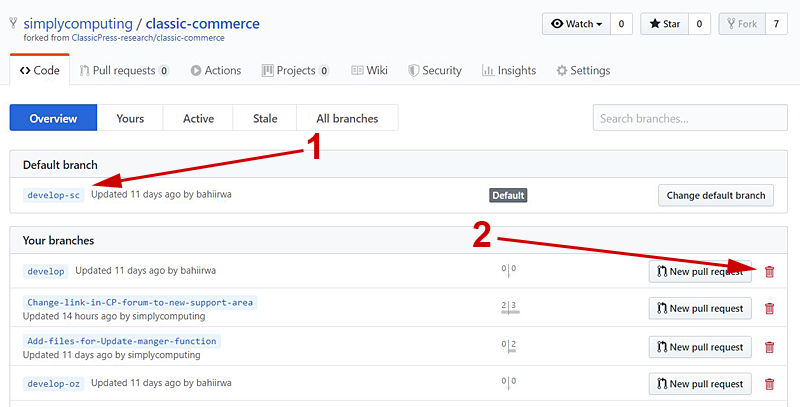Click the 'Your branches' heading
This screenshot has width=800, height=407.
tap(58, 240)
